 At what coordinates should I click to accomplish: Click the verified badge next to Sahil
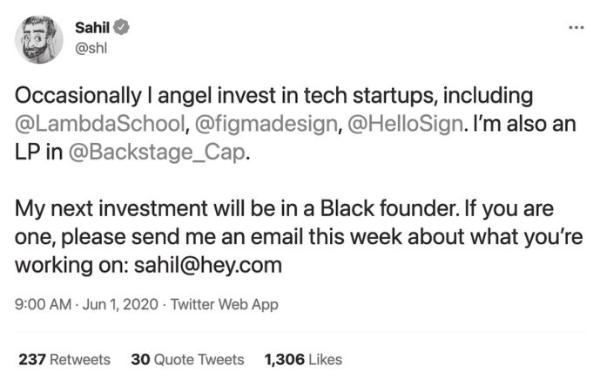[122, 28]
